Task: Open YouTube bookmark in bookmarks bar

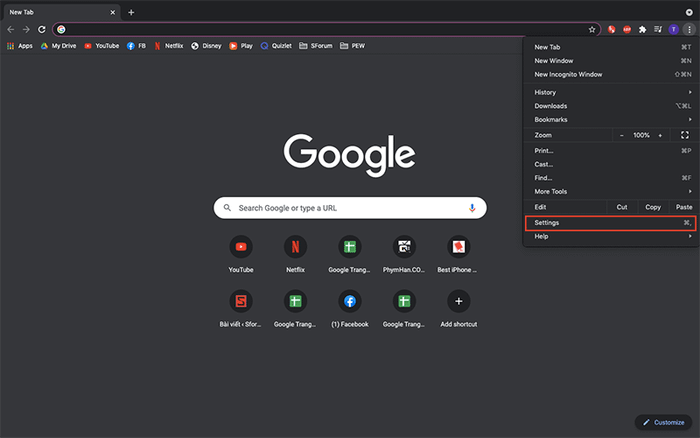Action: pos(102,46)
